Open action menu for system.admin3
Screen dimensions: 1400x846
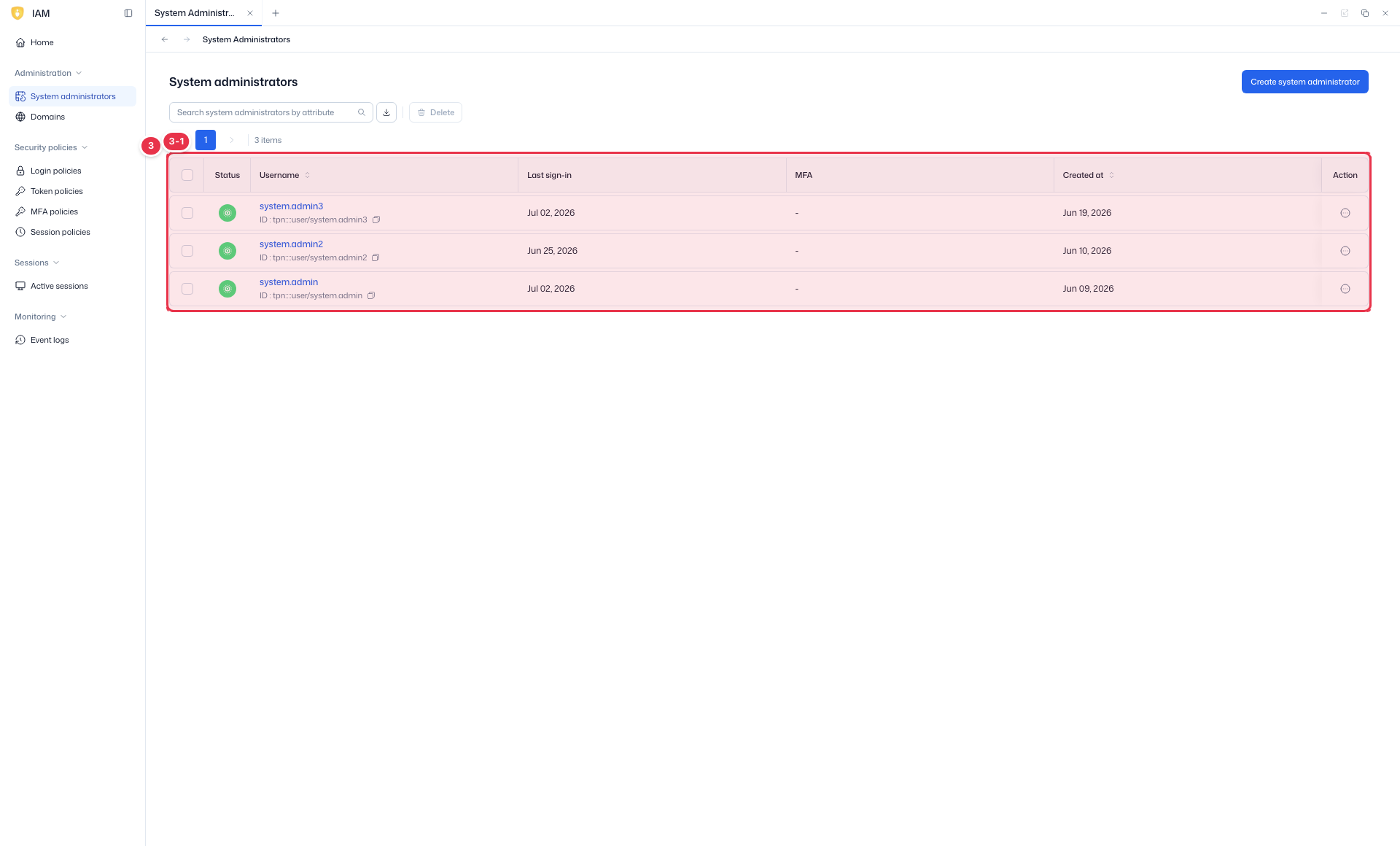[1345, 213]
